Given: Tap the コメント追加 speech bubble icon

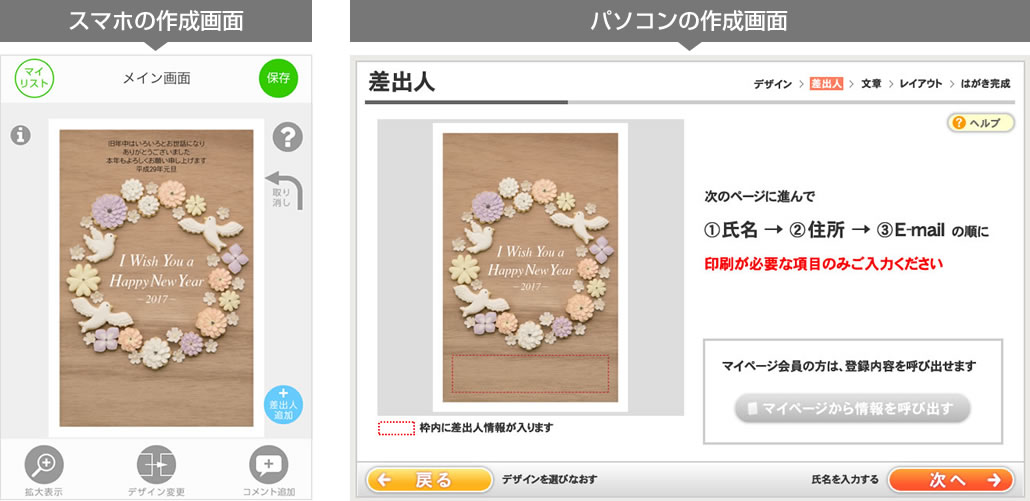Looking at the screenshot, I should coord(269,464).
